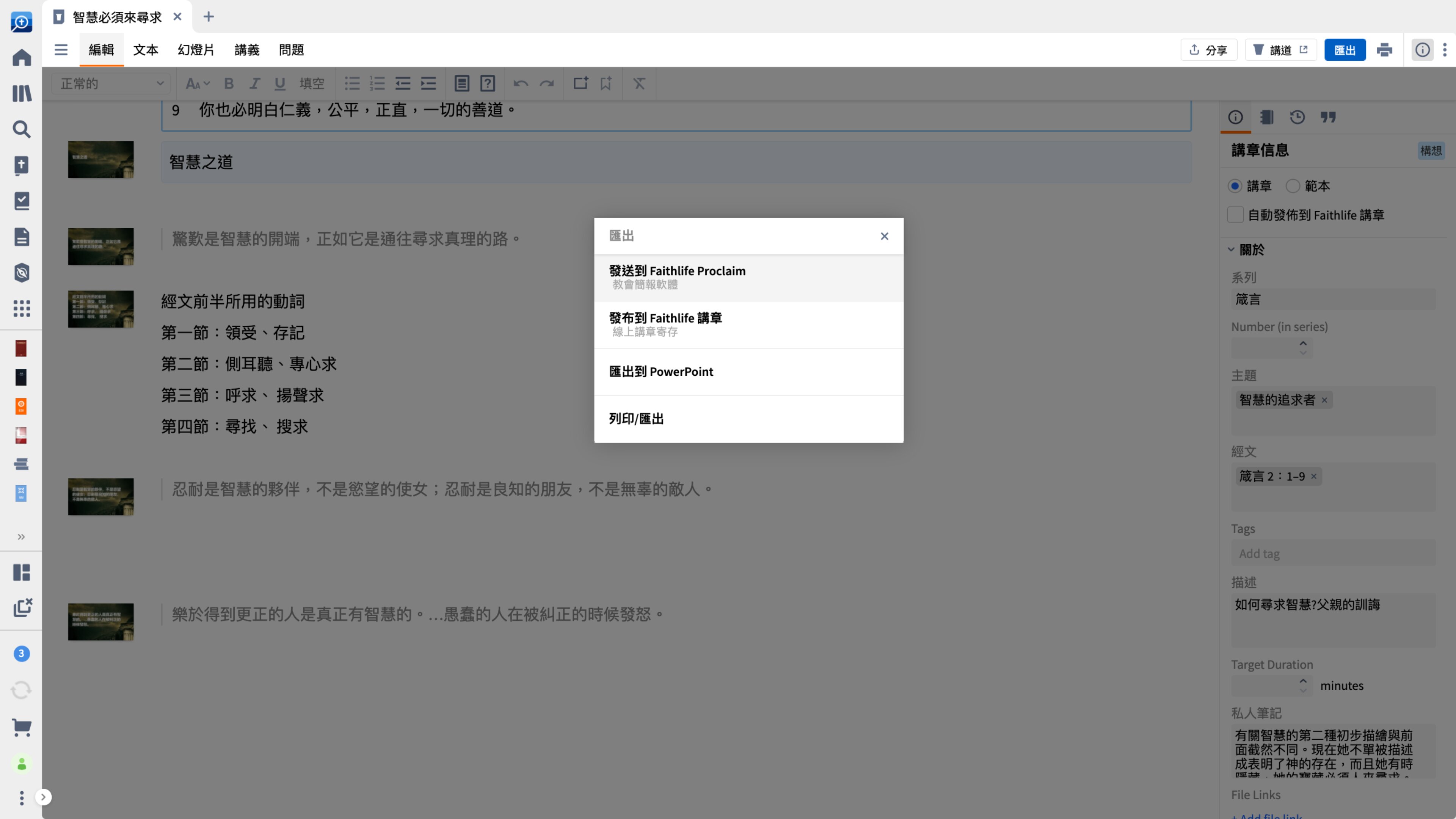Enable 自動發佈到 Faithlife 講章 checkbox
Screen dimensions: 1456x819
point(1236,215)
